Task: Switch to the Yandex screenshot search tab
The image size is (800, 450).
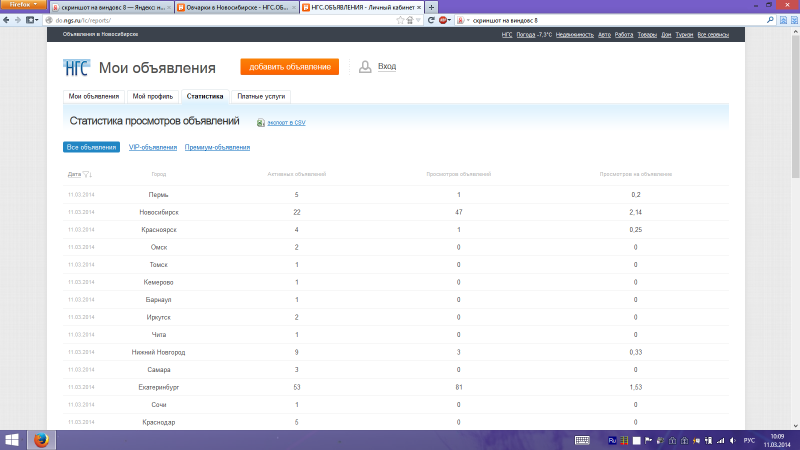Action: point(112,8)
